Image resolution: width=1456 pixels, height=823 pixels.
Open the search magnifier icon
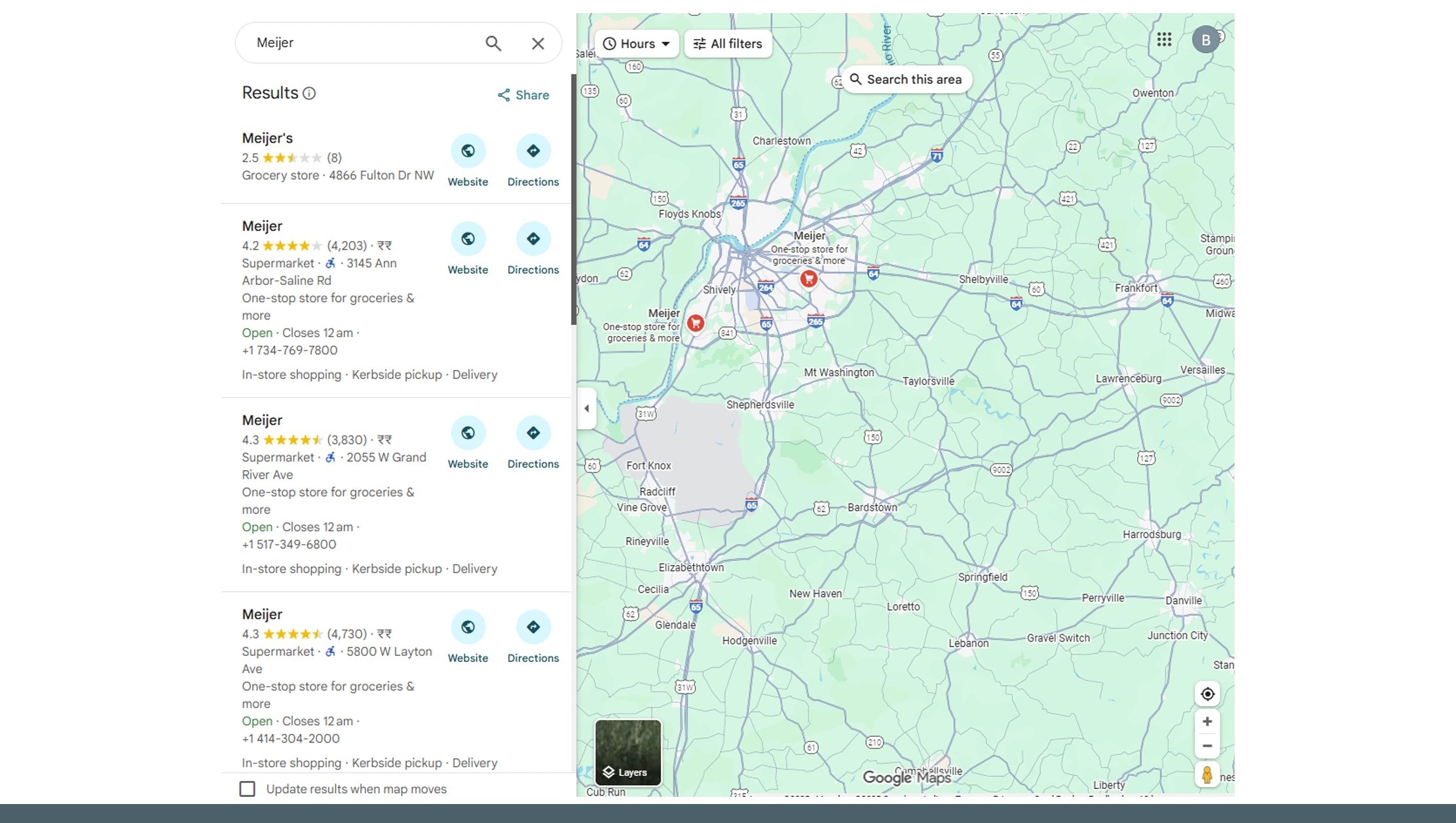click(x=493, y=43)
